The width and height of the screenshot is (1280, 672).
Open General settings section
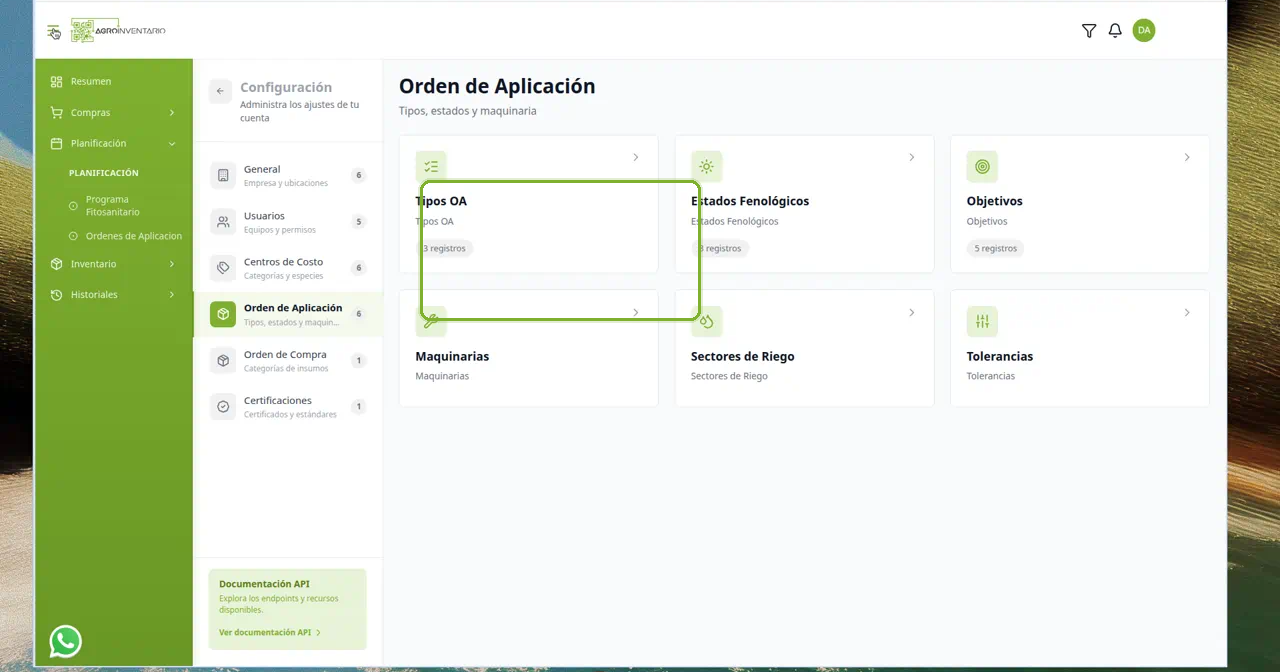click(288, 176)
